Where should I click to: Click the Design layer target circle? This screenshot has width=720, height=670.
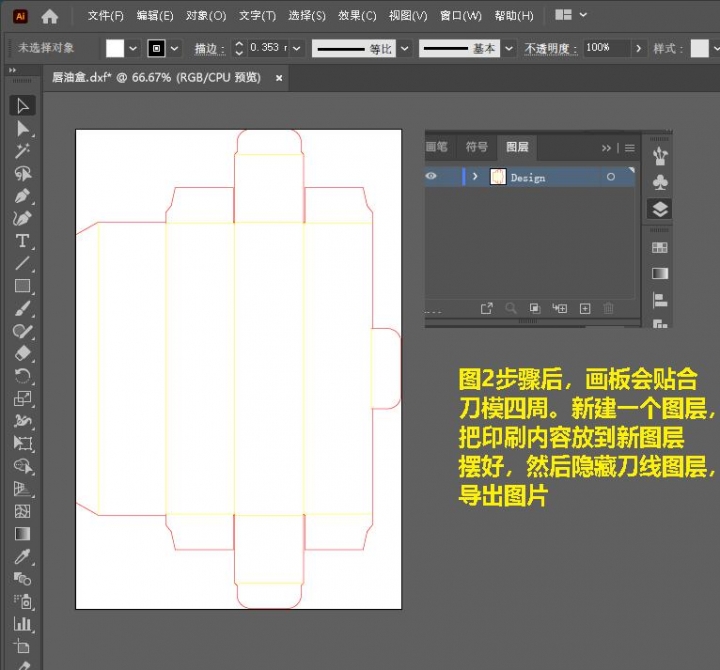pos(611,177)
